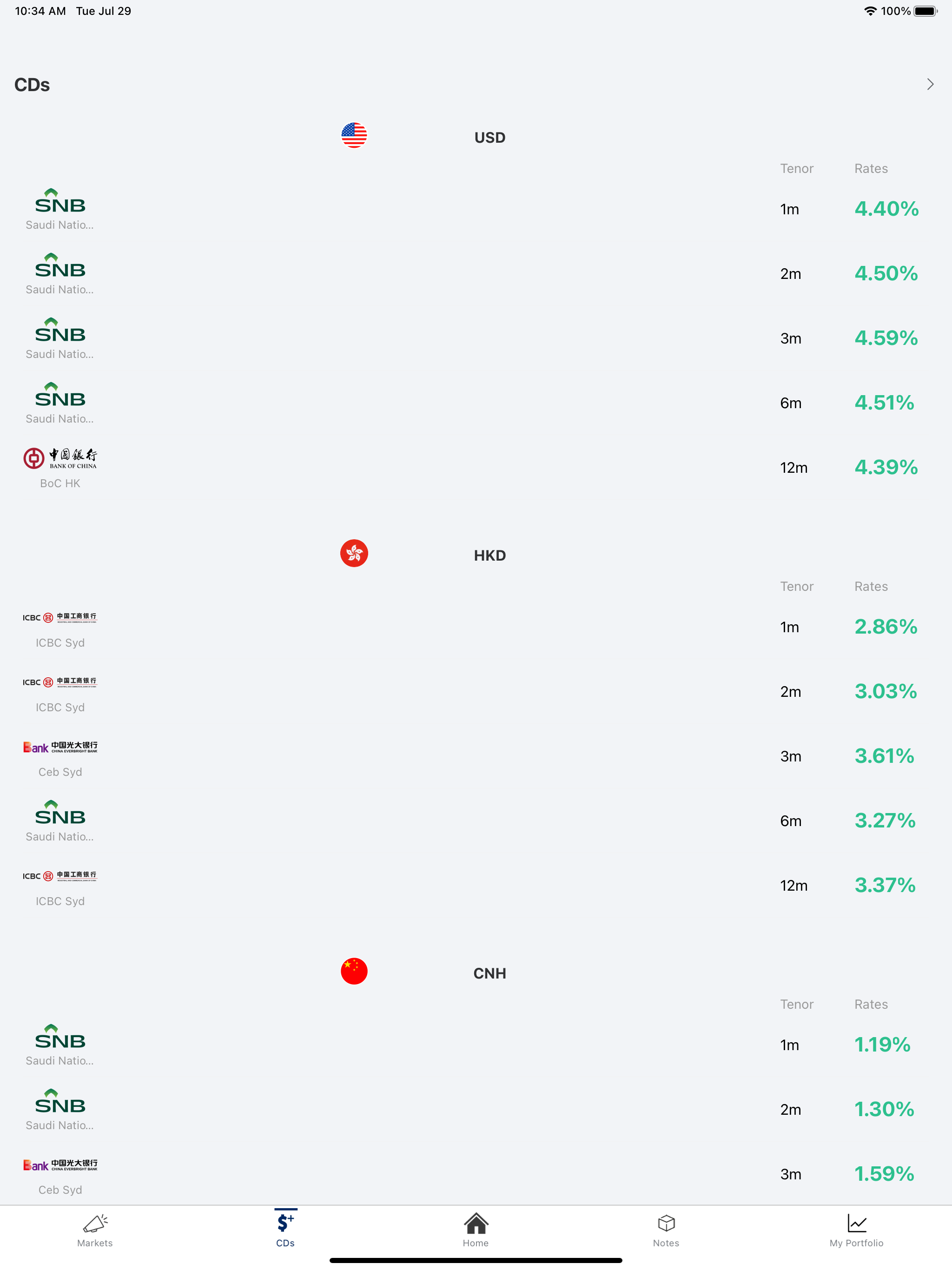Tap the CNH China flag icon
The image size is (952, 1270).
pos(354,972)
